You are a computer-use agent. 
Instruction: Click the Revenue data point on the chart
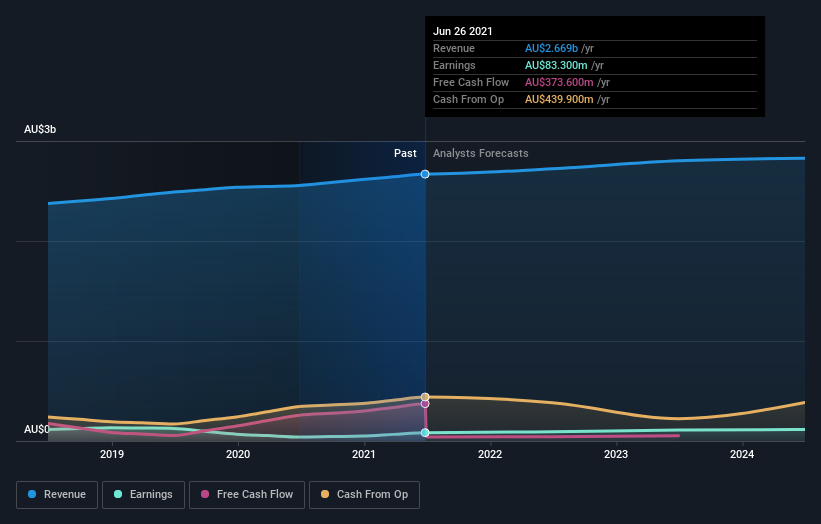coord(425,174)
